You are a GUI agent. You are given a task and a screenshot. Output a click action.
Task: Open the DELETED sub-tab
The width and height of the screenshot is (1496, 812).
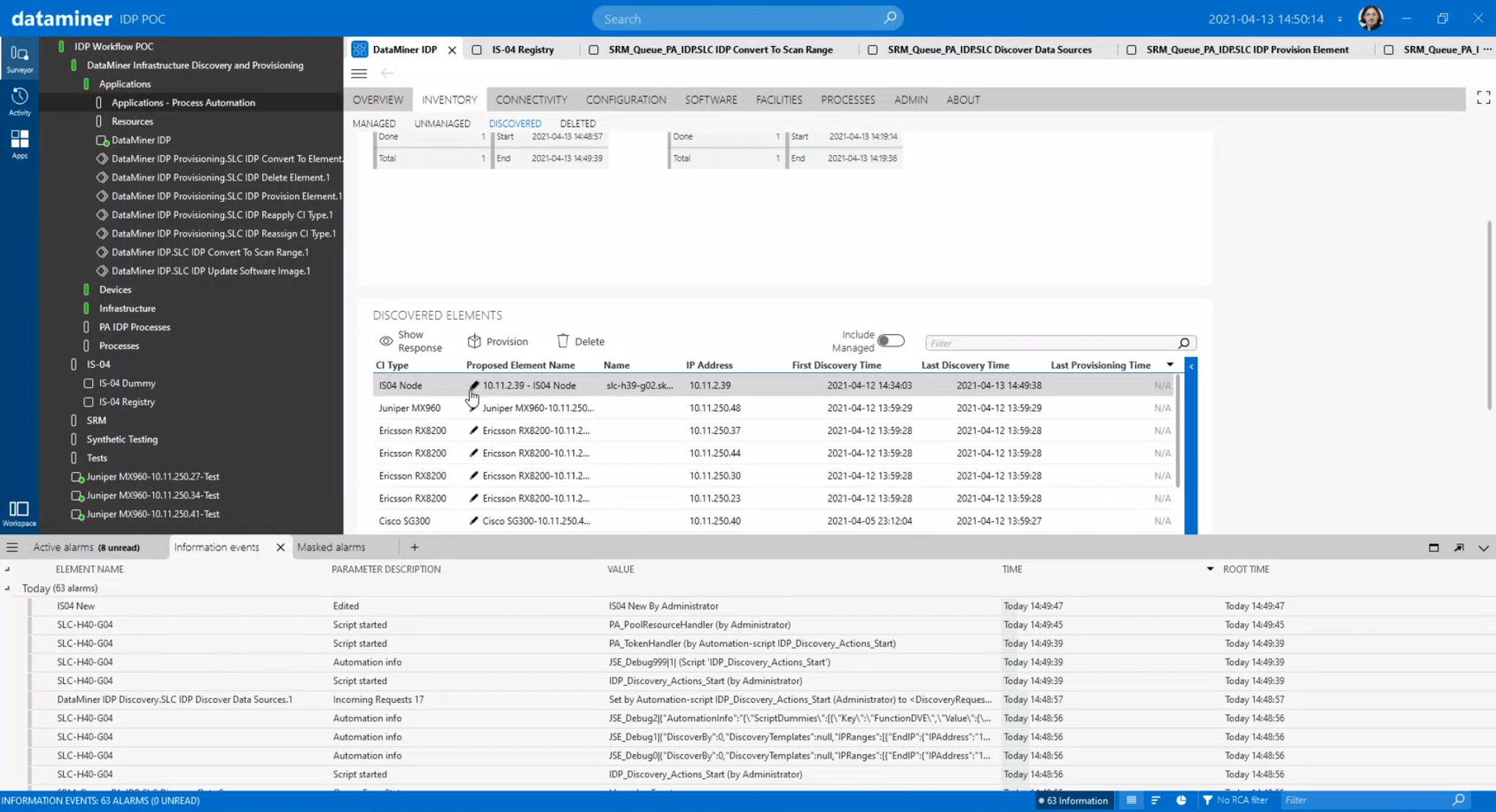click(577, 124)
